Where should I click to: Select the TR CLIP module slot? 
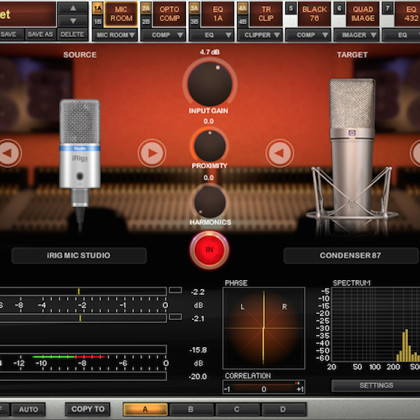(266, 14)
